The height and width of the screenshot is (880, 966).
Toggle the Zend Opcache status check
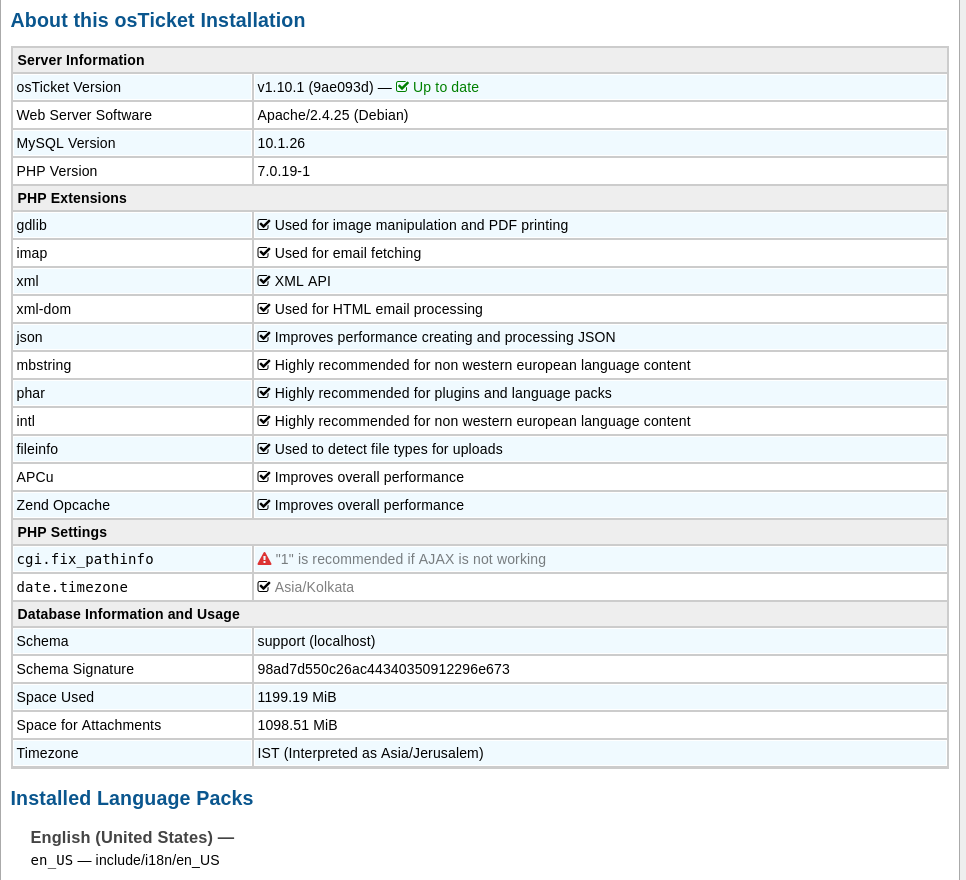pyautogui.click(x=263, y=504)
